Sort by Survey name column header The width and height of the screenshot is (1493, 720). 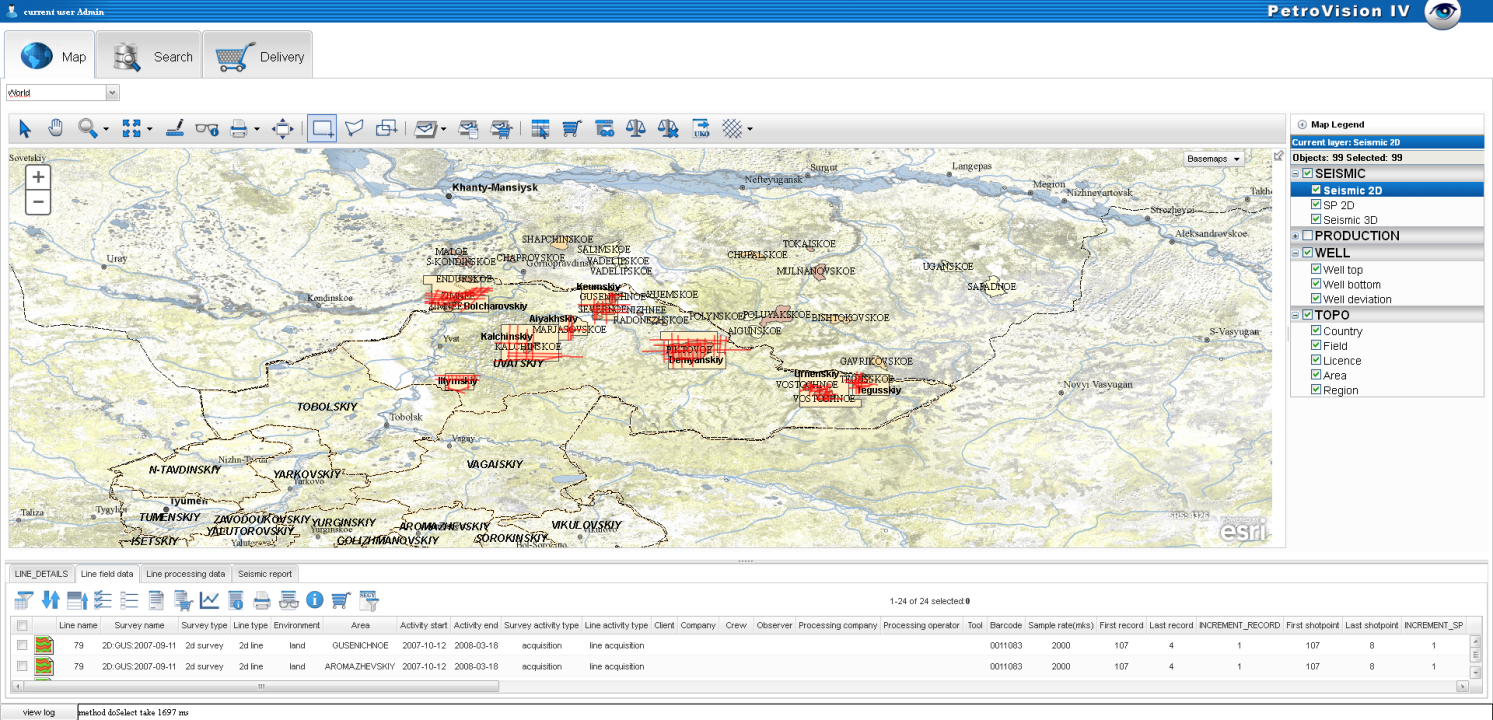[x=138, y=625]
